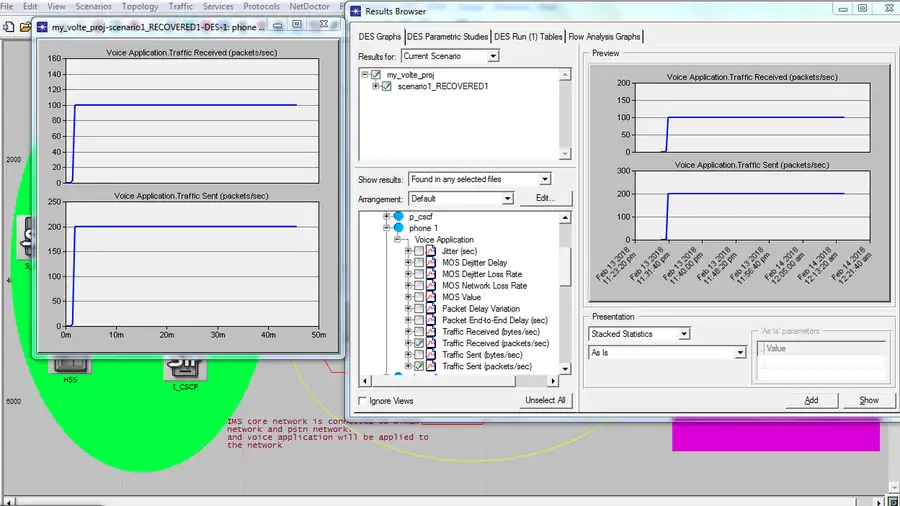Switch to DES Graphs tab
This screenshot has width=900, height=506.
(x=379, y=37)
